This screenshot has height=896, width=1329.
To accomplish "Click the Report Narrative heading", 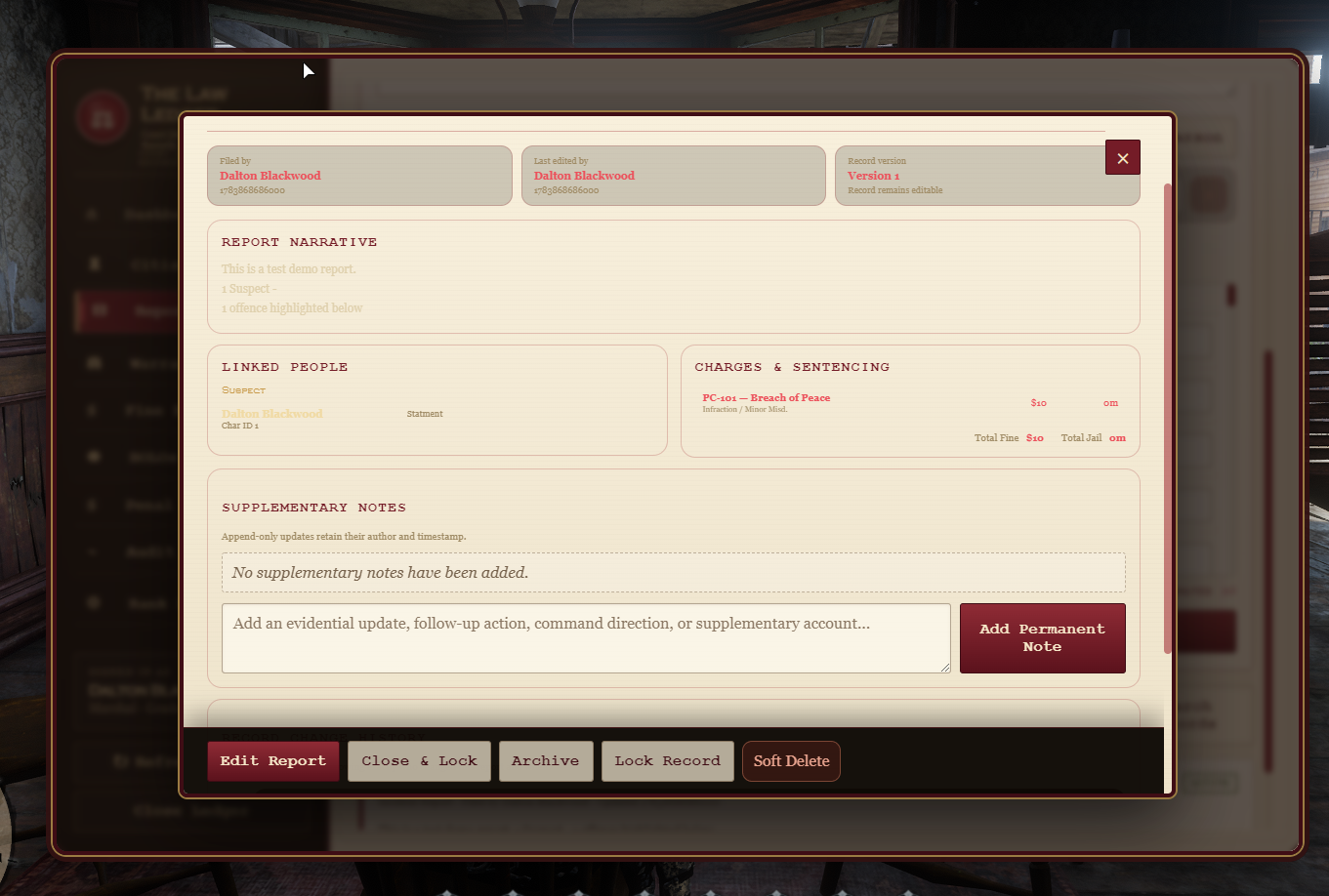I will (299, 242).
